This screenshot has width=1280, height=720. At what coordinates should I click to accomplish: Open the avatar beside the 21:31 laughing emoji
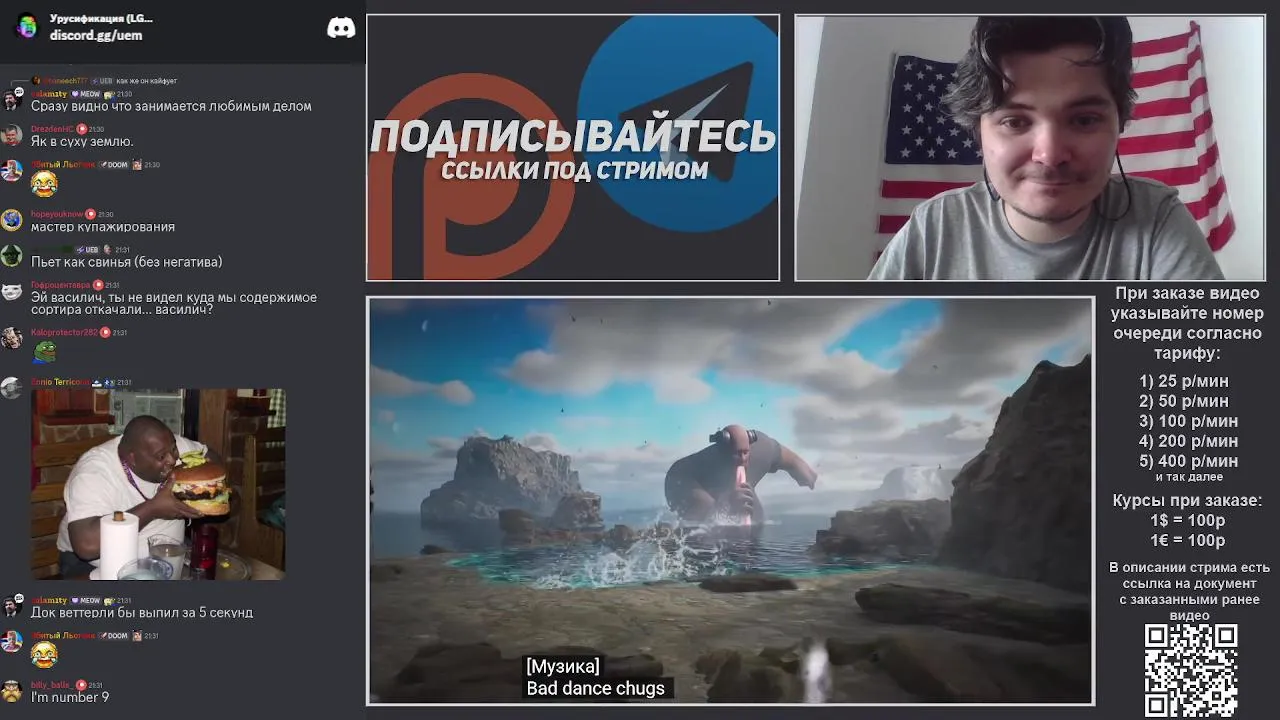pyautogui.click(x=11, y=642)
